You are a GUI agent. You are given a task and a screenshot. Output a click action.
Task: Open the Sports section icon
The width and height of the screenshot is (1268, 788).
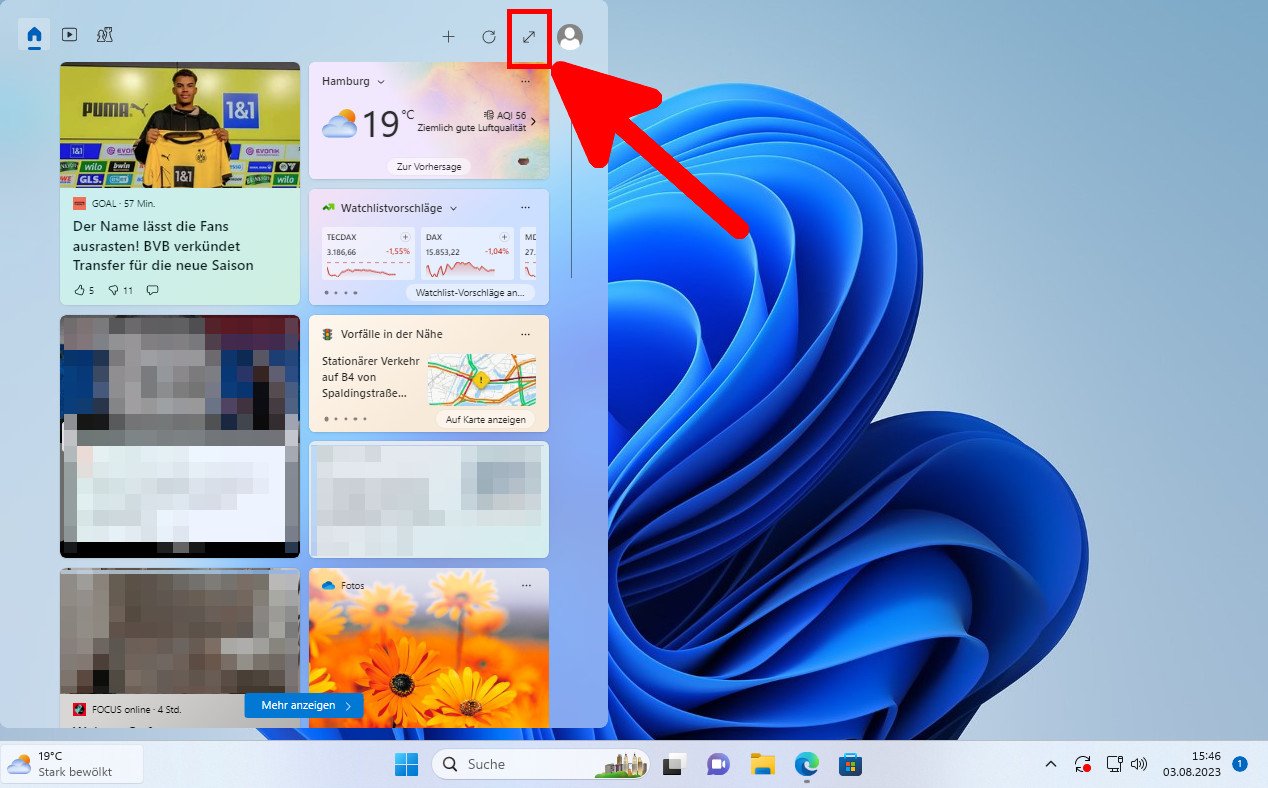click(x=103, y=34)
